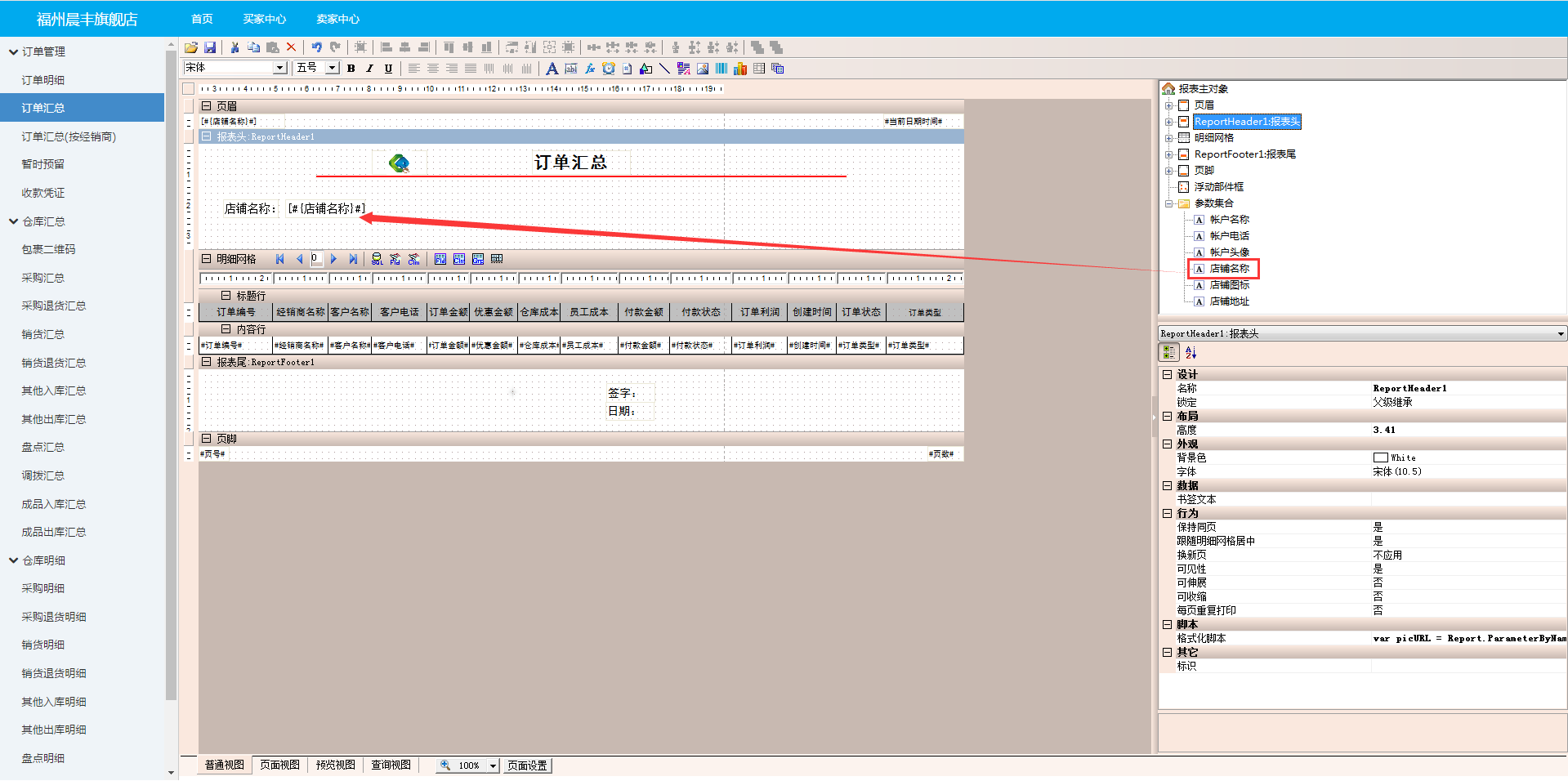This screenshot has height=781, width=1568.
Task: Click the open file folder icon
Action: (x=191, y=47)
